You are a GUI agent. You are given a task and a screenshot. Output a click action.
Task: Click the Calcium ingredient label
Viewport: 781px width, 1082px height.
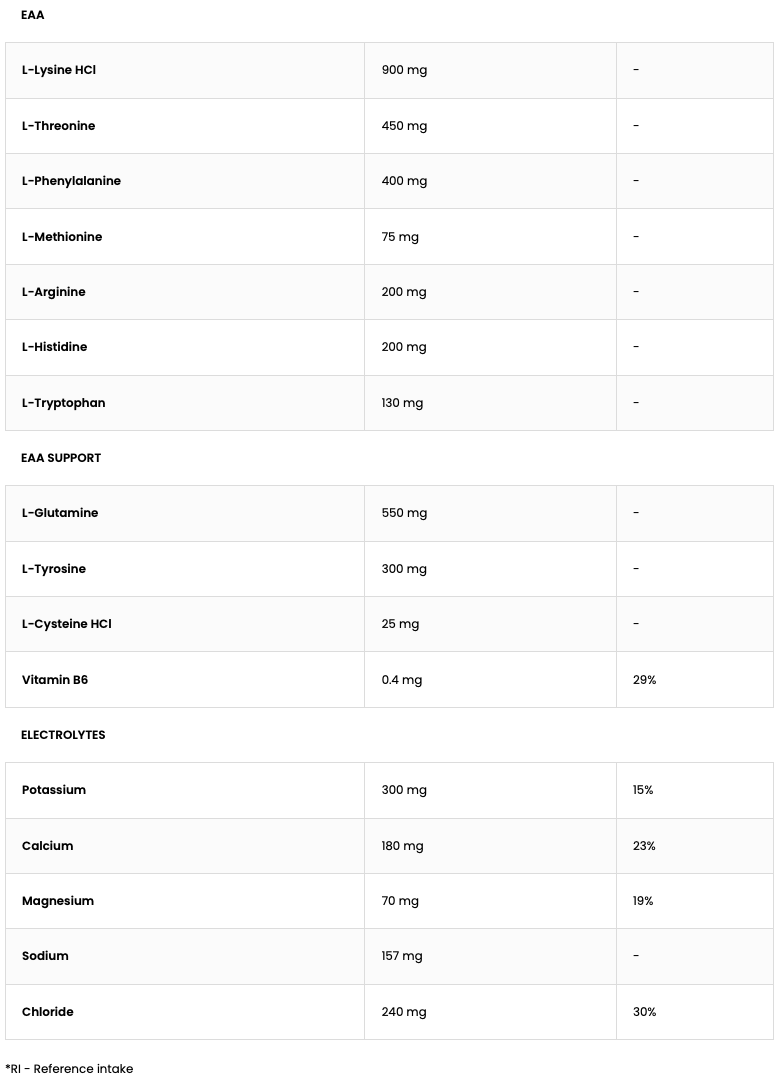[x=47, y=846]
